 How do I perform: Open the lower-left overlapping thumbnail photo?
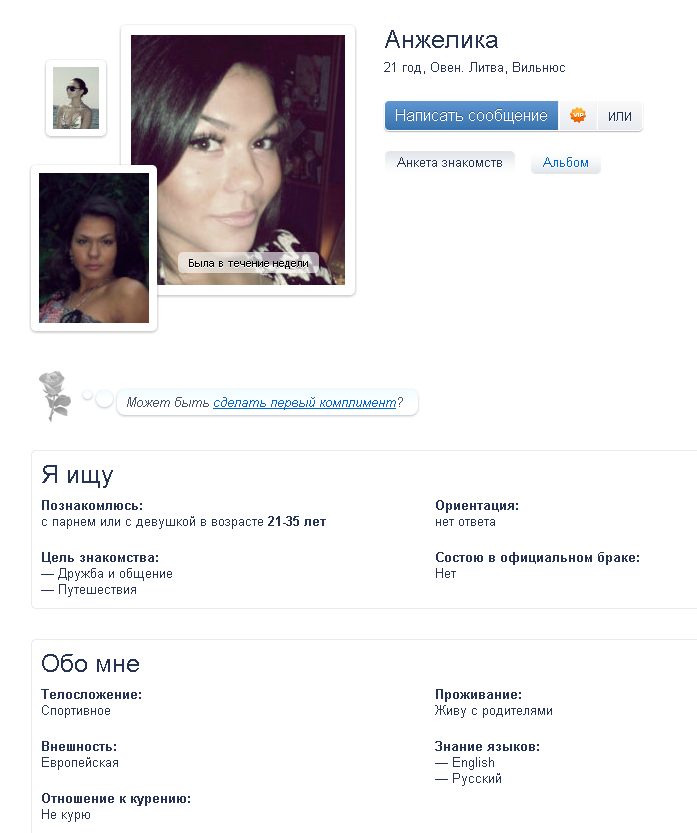(x=94, y=248)
